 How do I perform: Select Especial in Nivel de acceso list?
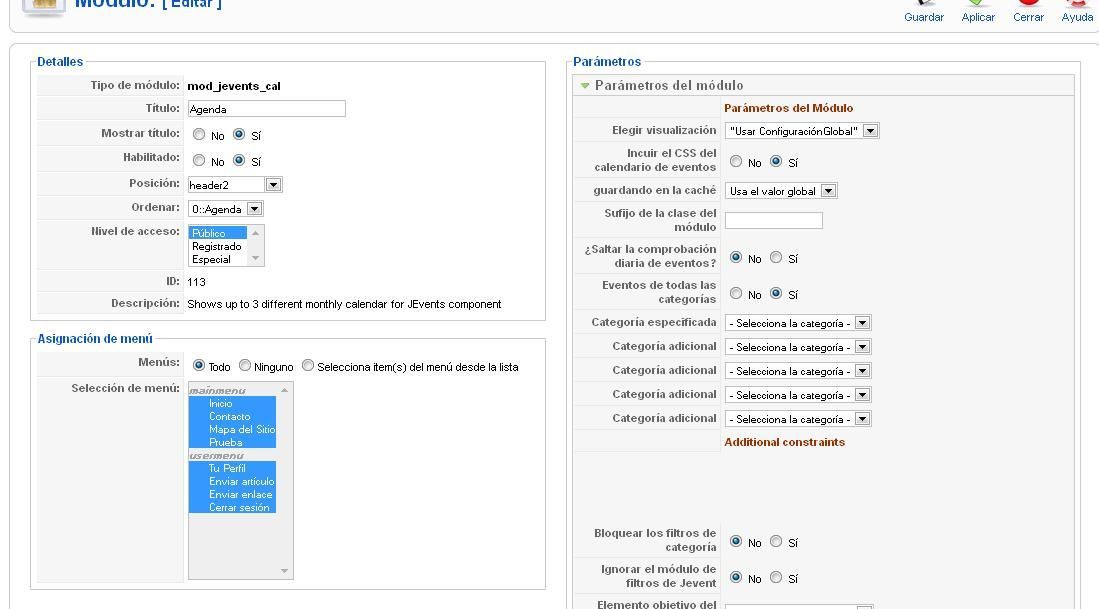point(218,259)
